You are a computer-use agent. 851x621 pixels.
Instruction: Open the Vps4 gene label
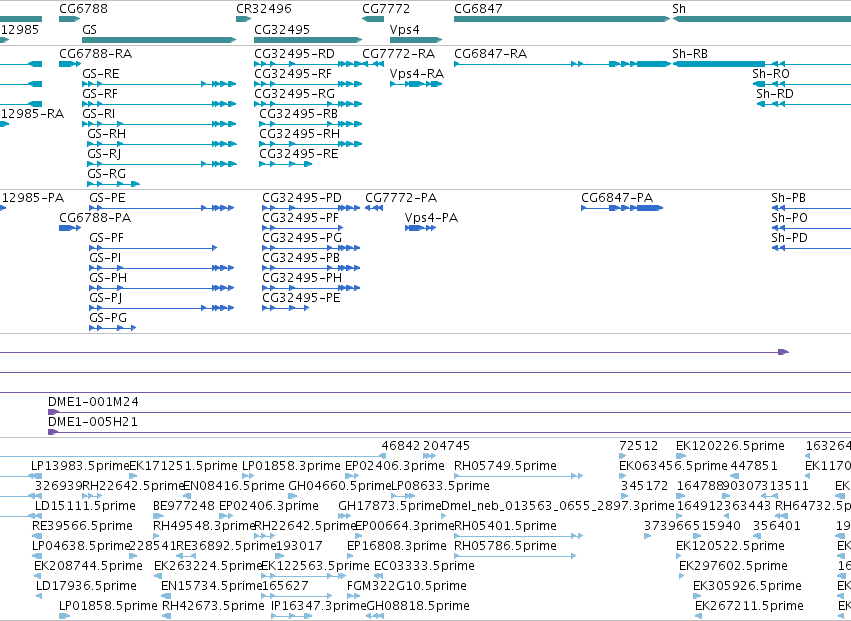(x=405, y=29)
